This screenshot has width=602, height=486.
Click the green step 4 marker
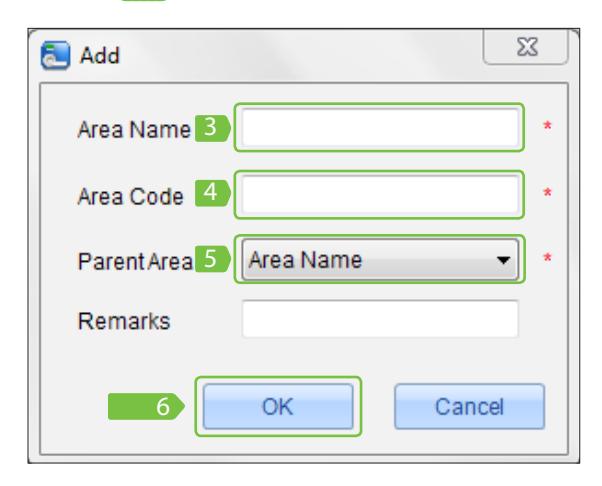pos(213,193)
